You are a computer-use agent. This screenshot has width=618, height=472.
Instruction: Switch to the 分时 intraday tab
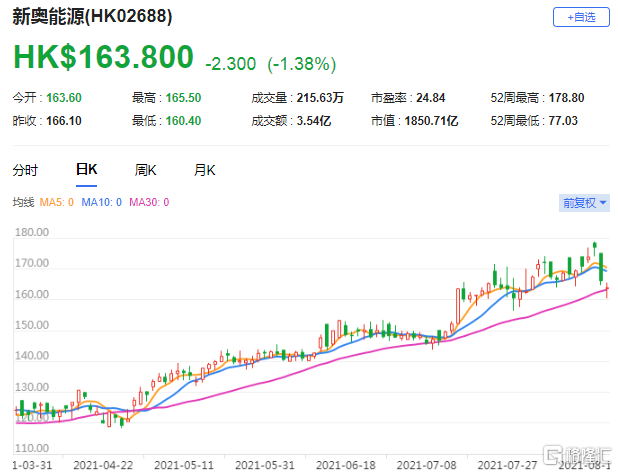point(25,170)
